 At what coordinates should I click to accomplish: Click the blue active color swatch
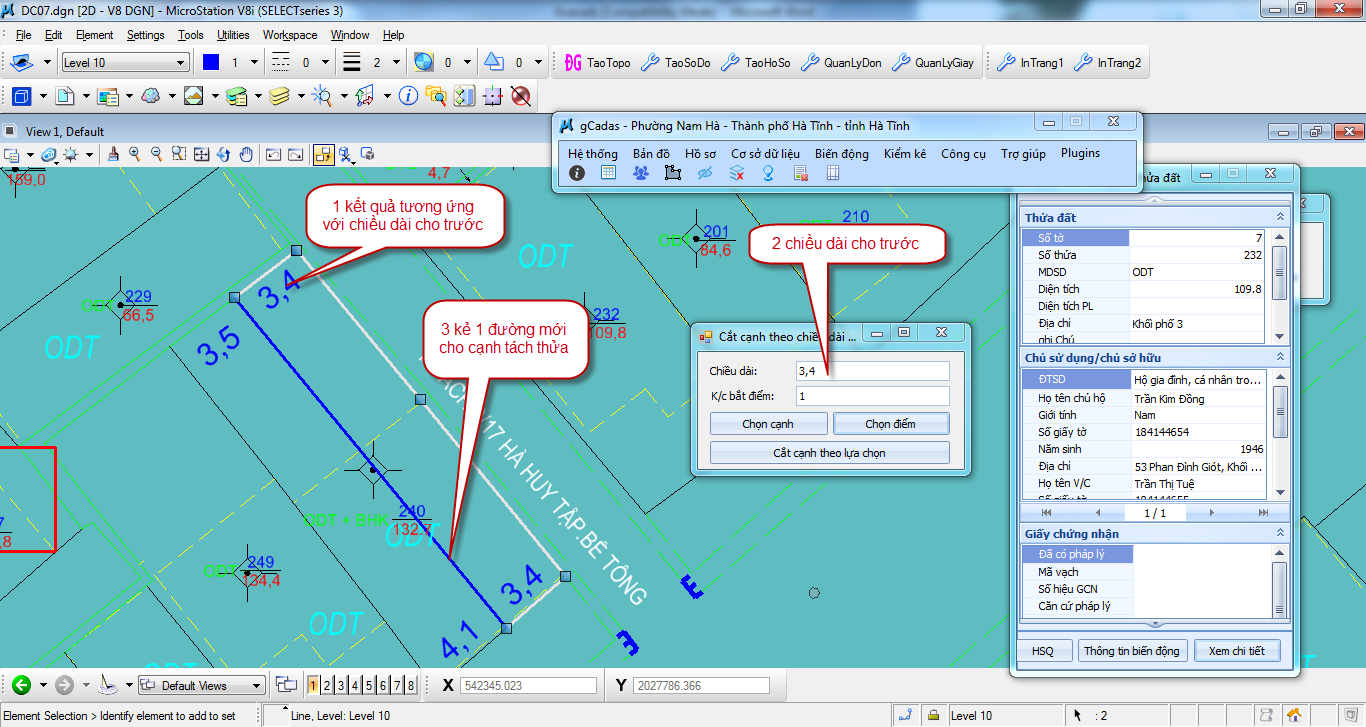pos(210,62)
